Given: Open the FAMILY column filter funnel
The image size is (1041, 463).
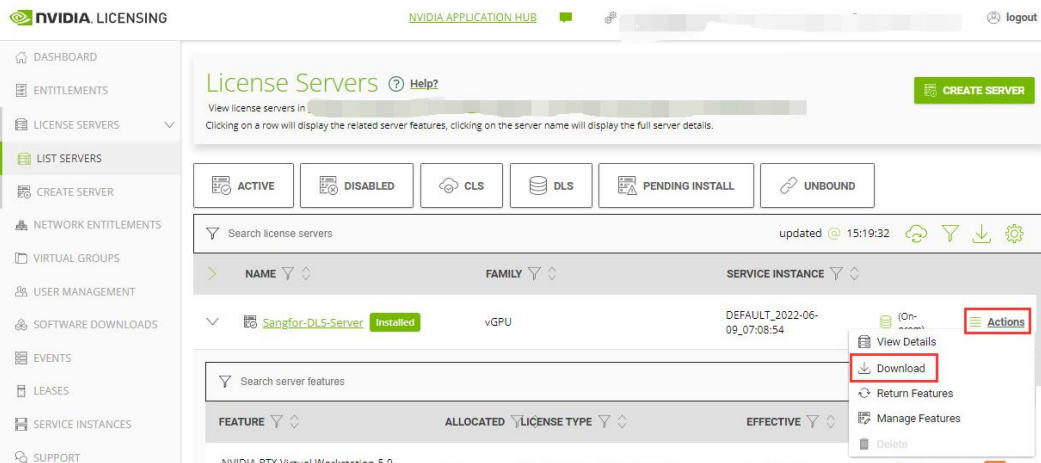Looking at the screenshot, I should click(x=534, y=274).
